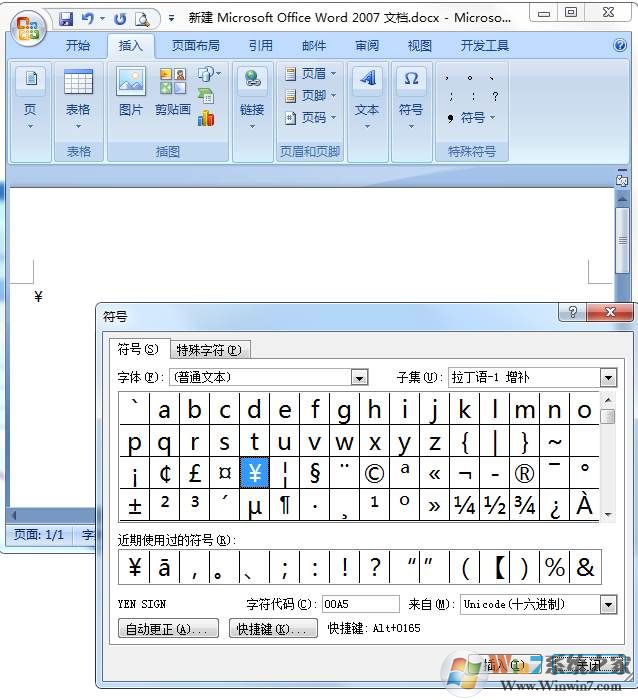Click 插入(I) button in symbol dialog

tap(504, 666)
